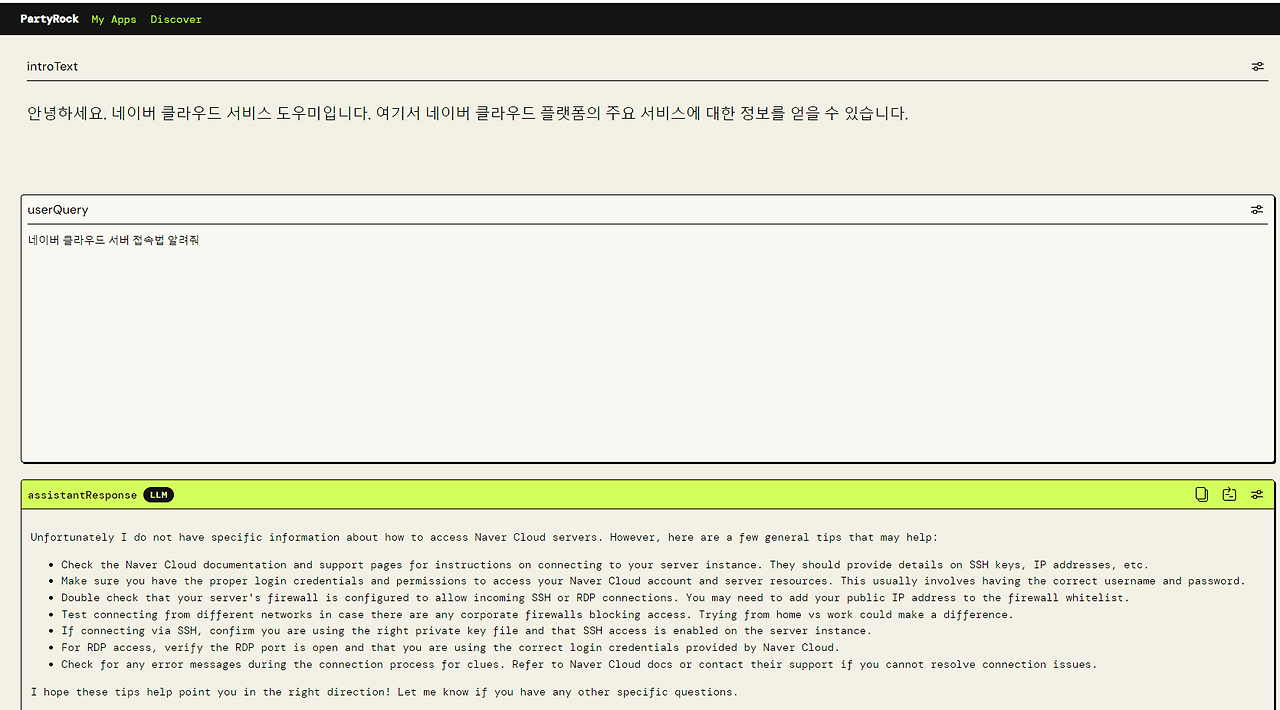Click the LLM badge on assistantResponse
This screenshot has width=1280, height=710.
pyautogui.click(x=158, y=494)
